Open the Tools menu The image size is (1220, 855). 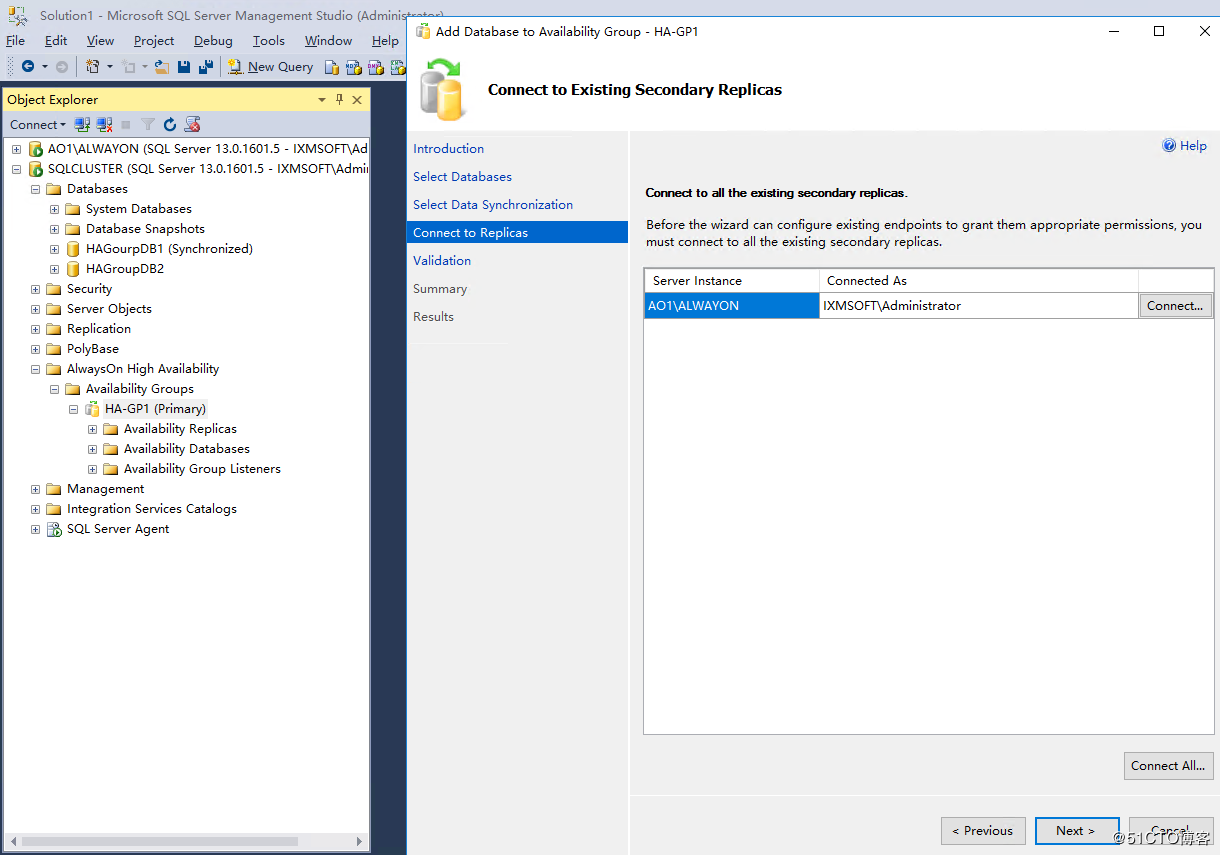tap(267, 40)
